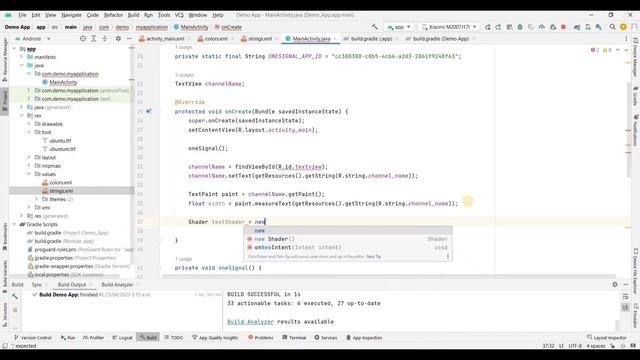The height and width of the screenshot is (360, 640).
Task: Expand the themes folder node
Action: [36, 199]
